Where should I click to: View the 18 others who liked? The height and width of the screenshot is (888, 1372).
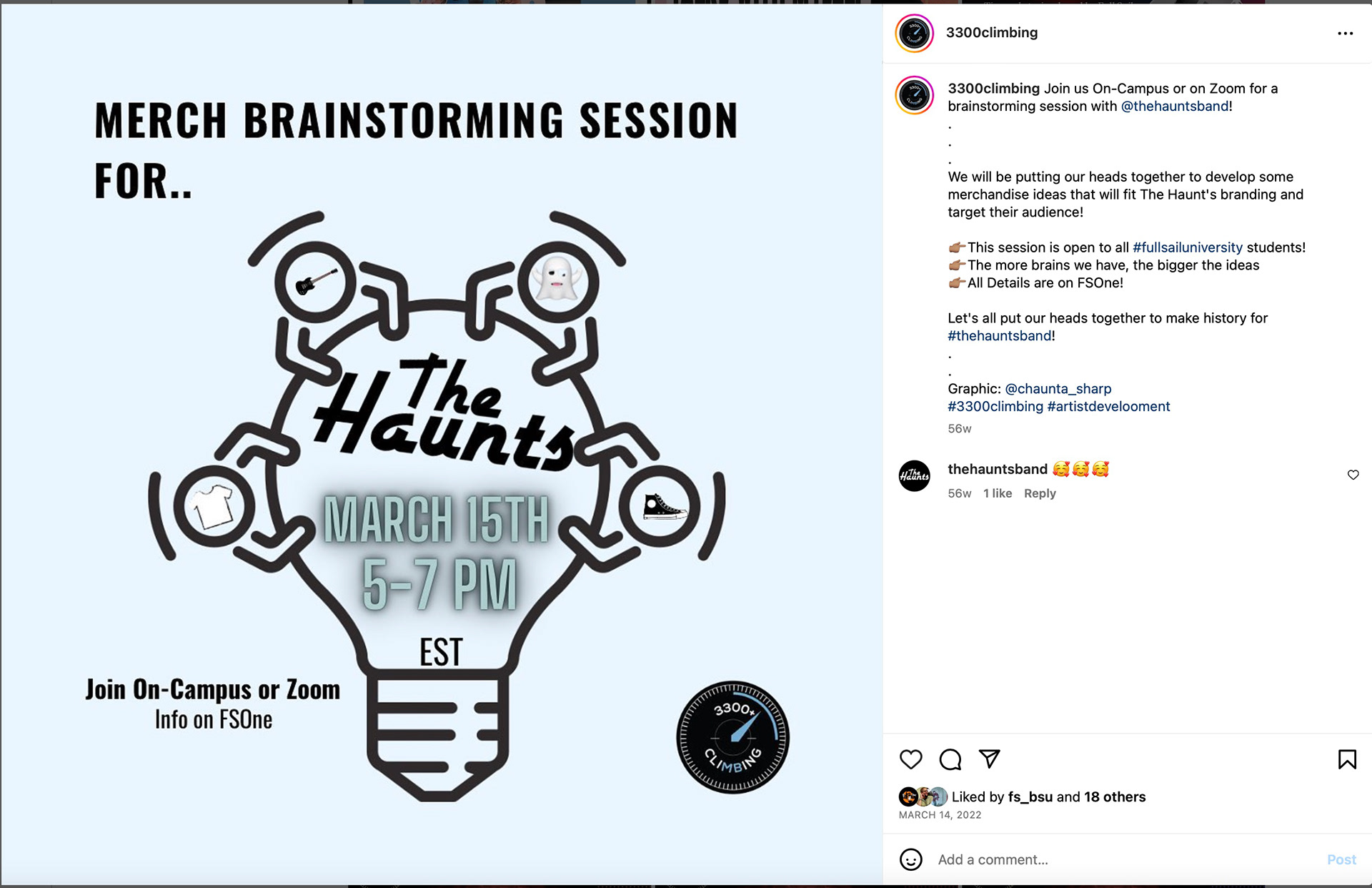[1114, 796]
